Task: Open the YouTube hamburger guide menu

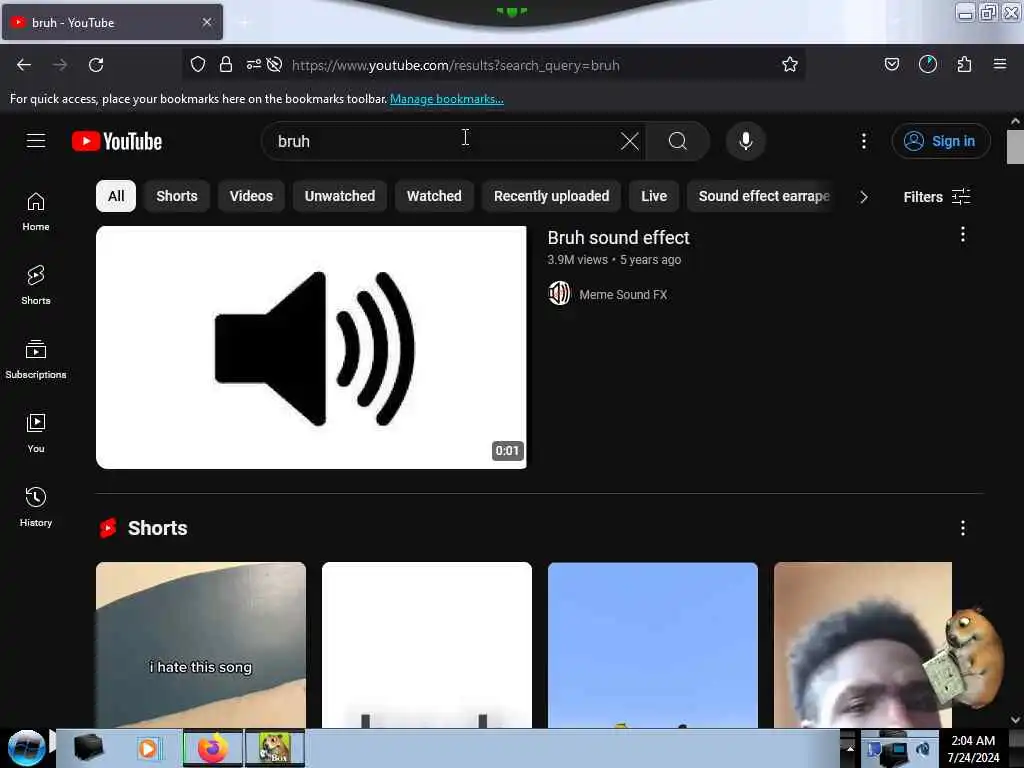Action: [x=36, y=141]
